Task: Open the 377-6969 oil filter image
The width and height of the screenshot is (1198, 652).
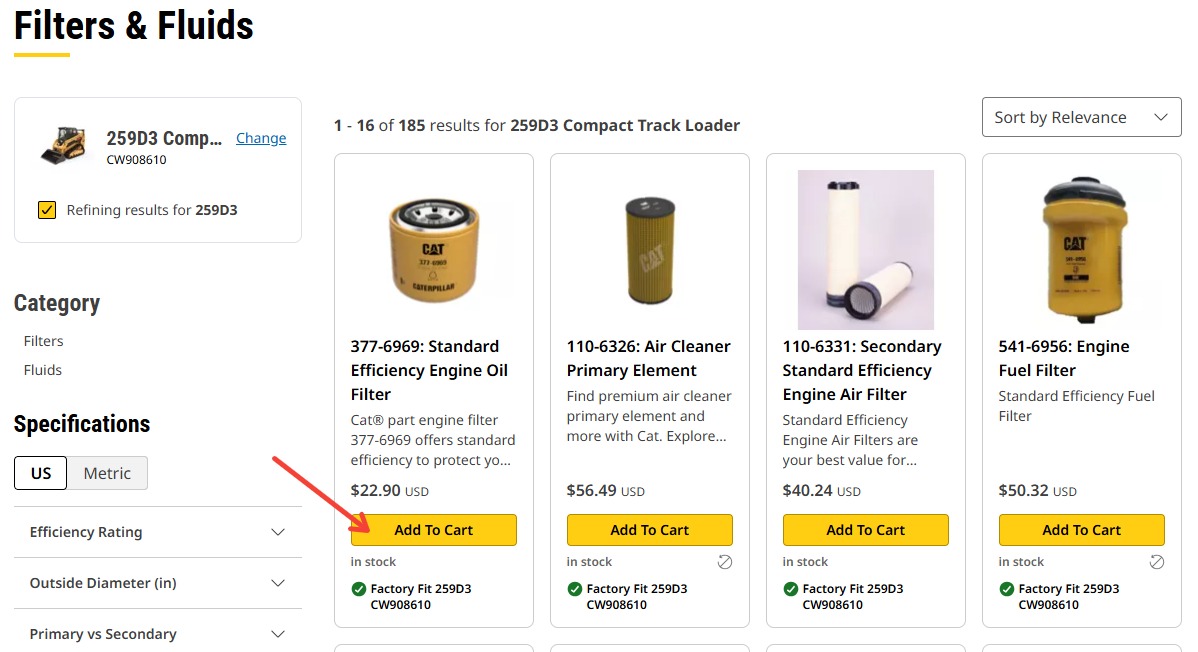Action: coord(434,250)
